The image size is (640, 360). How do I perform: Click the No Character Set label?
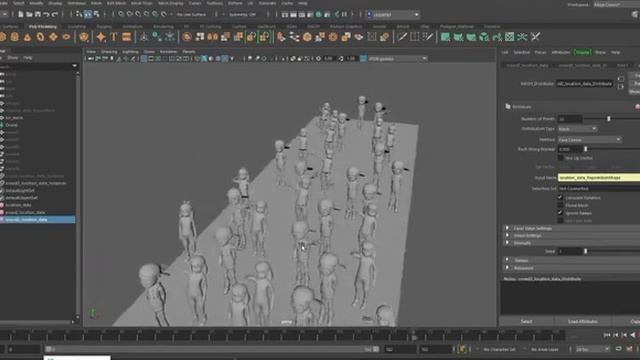point(500,349)
